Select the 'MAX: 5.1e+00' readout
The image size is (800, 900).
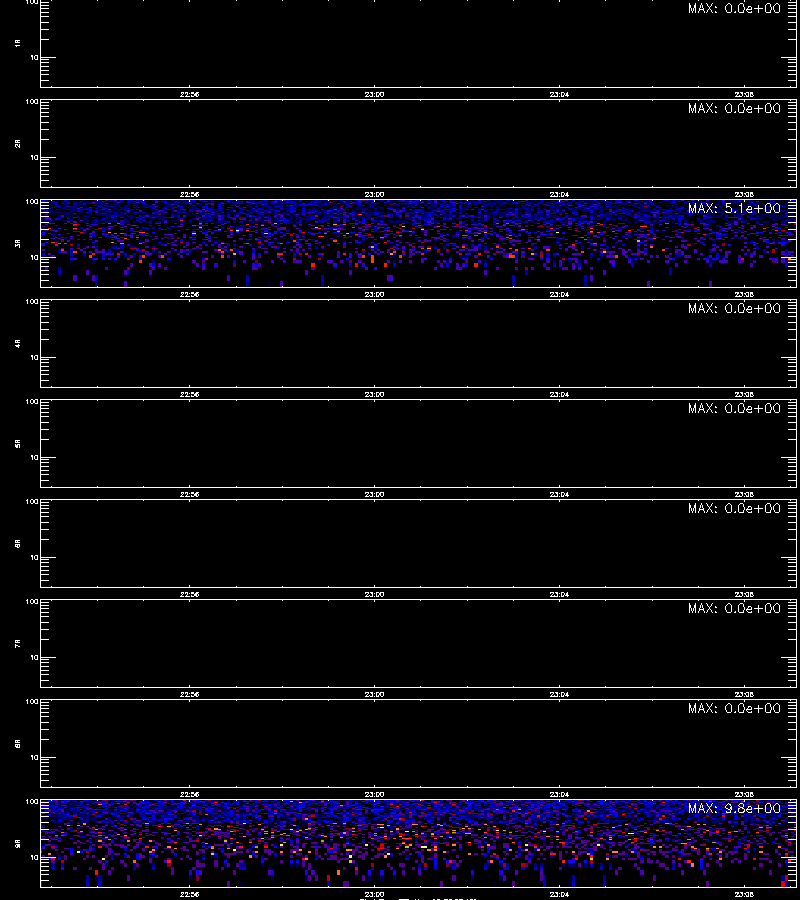734,208
